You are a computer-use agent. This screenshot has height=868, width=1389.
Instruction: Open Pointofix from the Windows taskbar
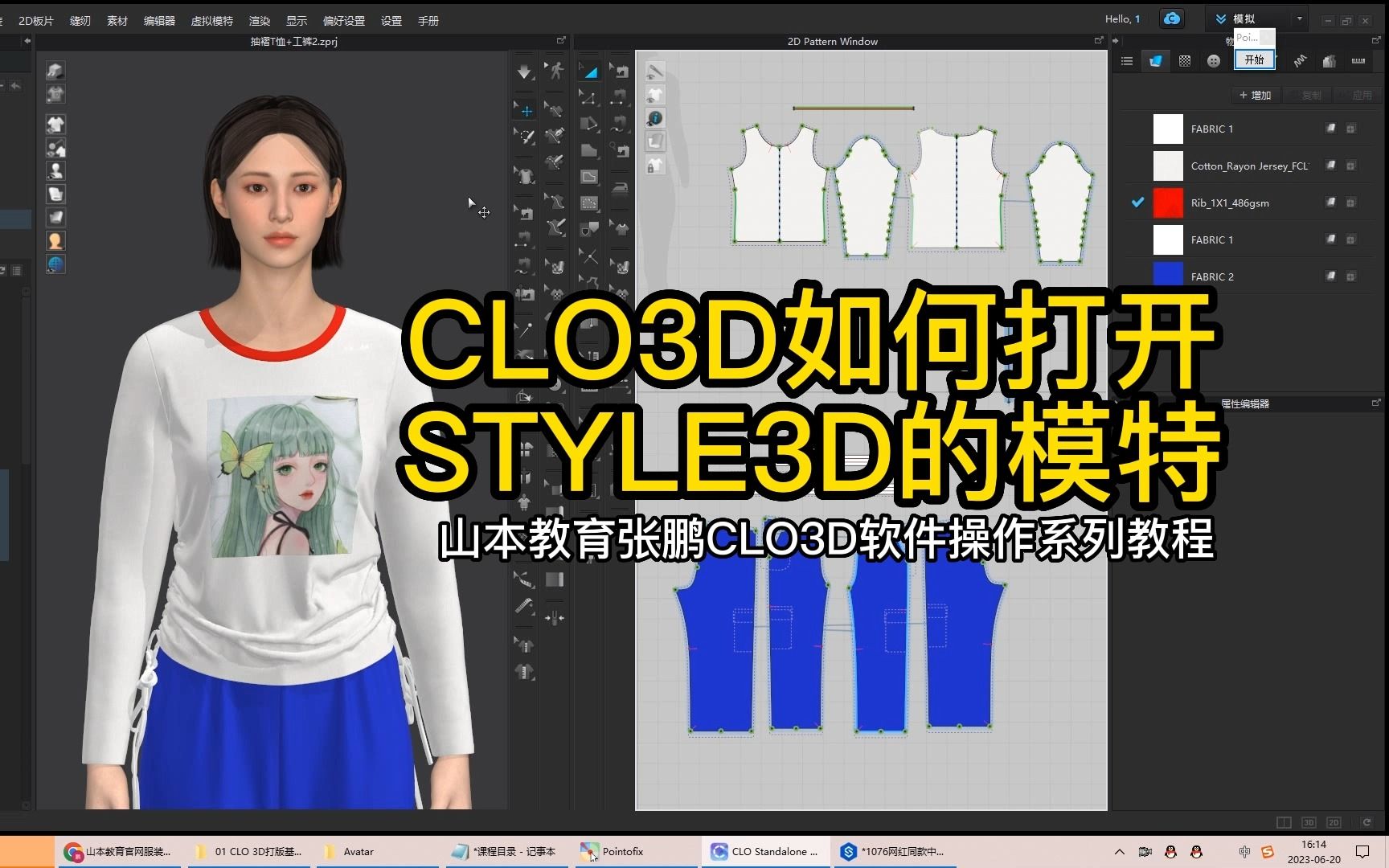pyautogui.click(x=623, y=851)
